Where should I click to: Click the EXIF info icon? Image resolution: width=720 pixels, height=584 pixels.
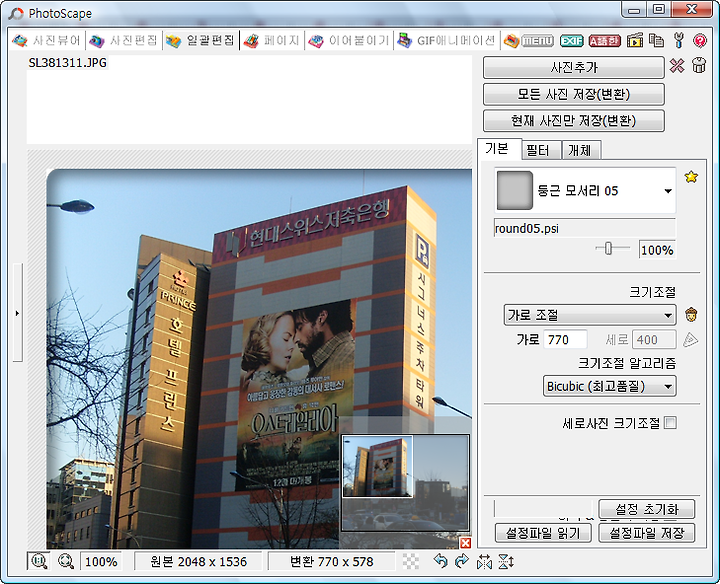571,41
